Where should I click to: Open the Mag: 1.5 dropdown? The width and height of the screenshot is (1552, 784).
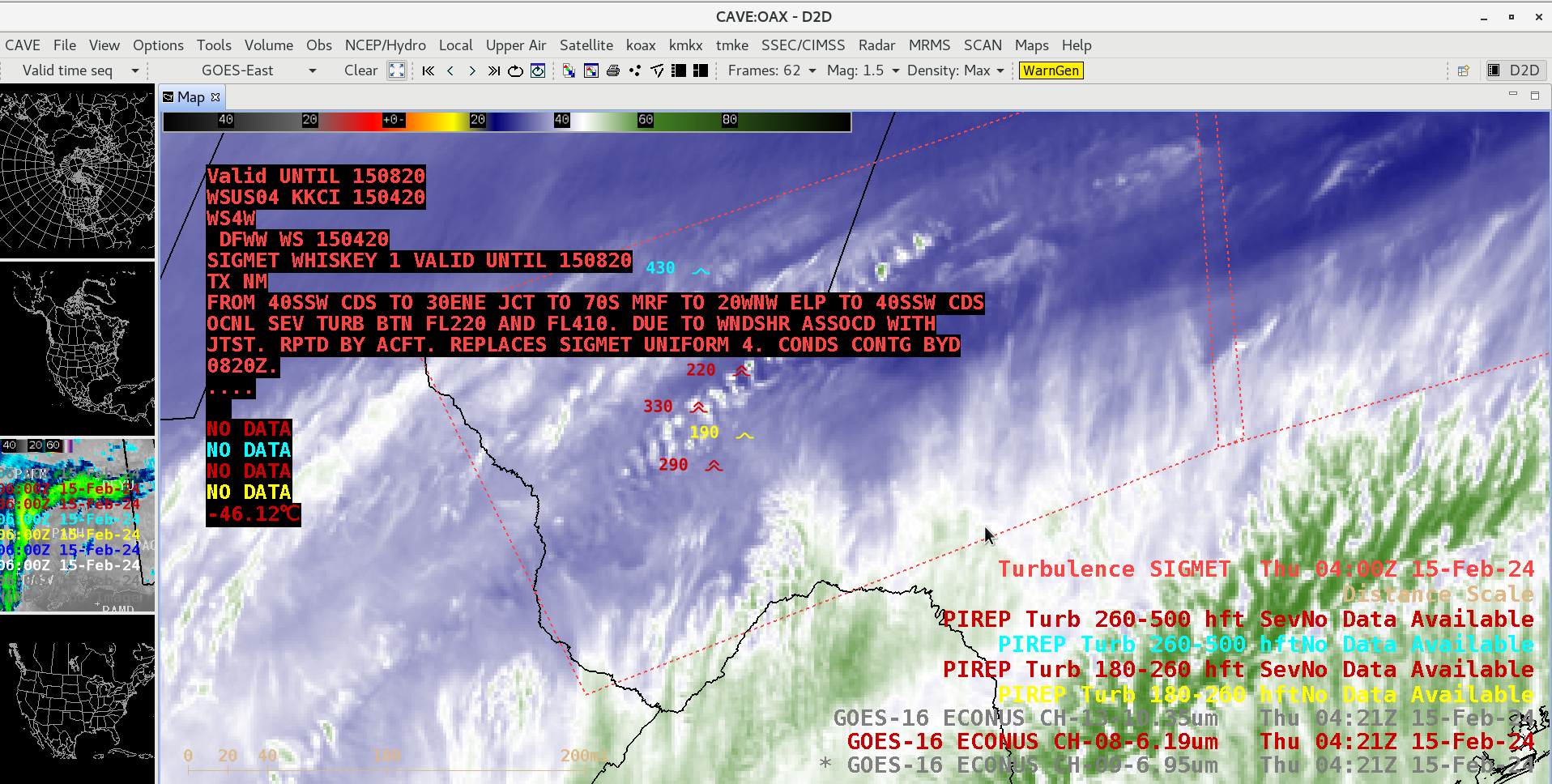[x=863, y=70]
